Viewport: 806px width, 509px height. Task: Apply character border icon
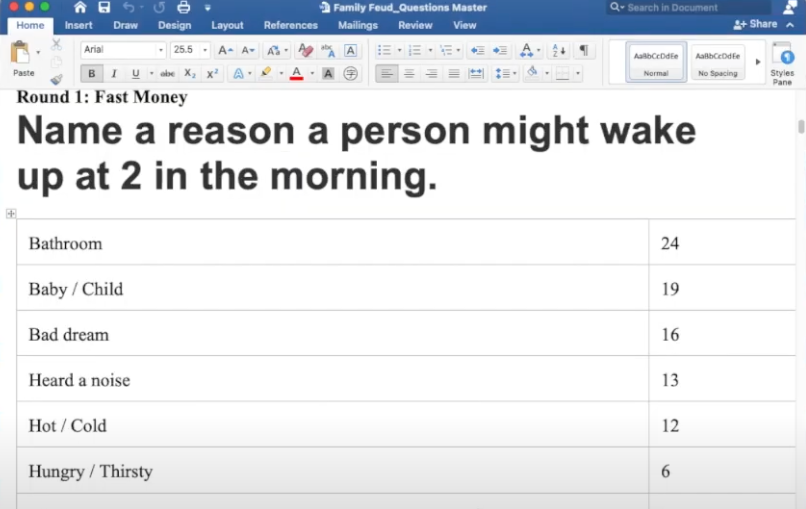click(x=351, y=50)
